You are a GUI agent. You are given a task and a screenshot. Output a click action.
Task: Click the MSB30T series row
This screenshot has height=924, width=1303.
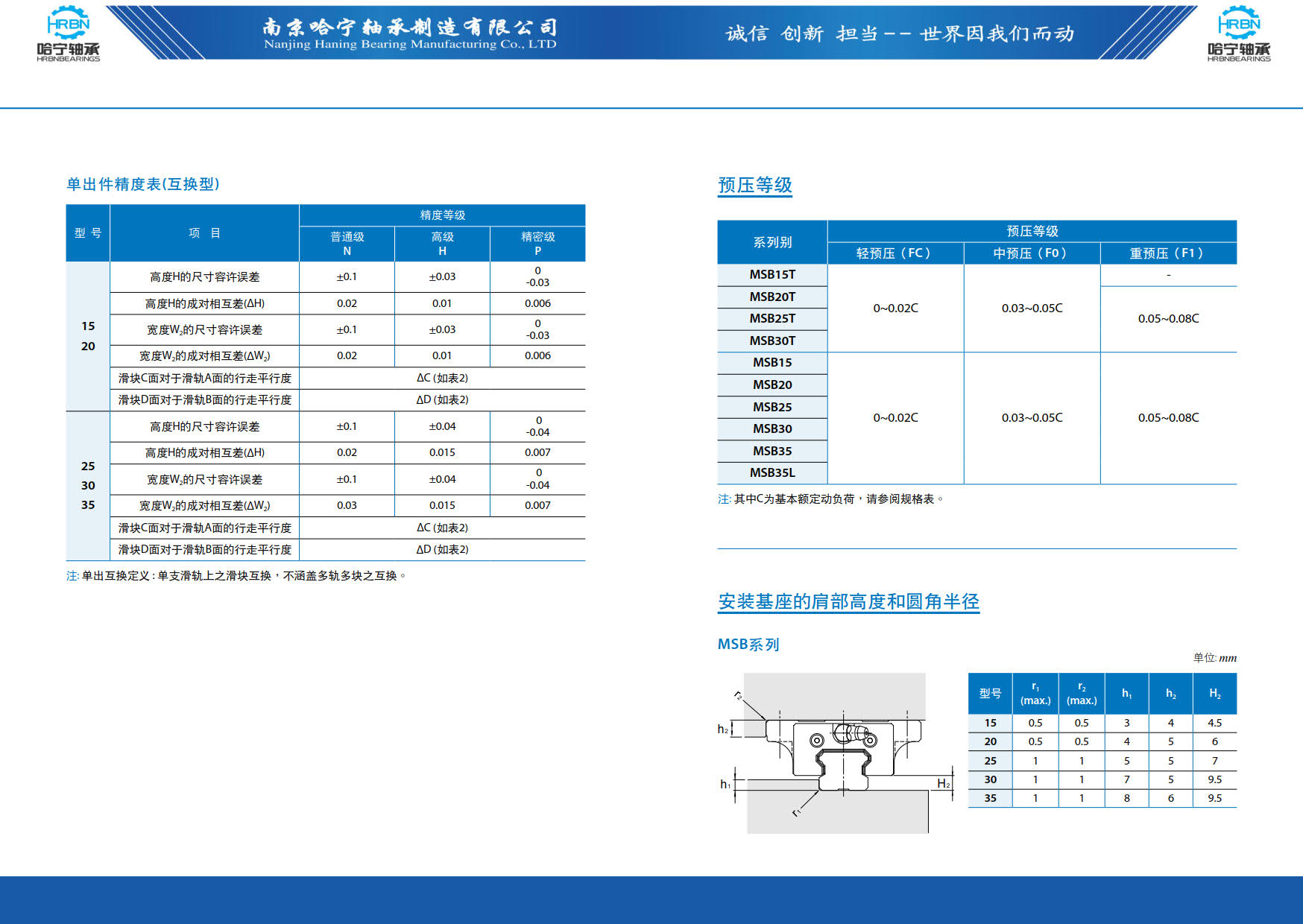772,341
